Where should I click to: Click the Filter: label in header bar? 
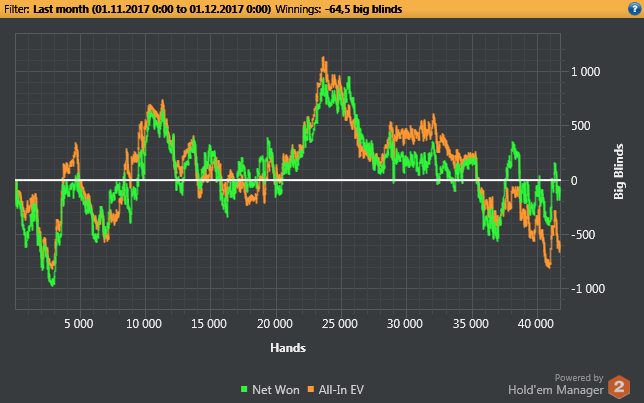coord(16,9)
